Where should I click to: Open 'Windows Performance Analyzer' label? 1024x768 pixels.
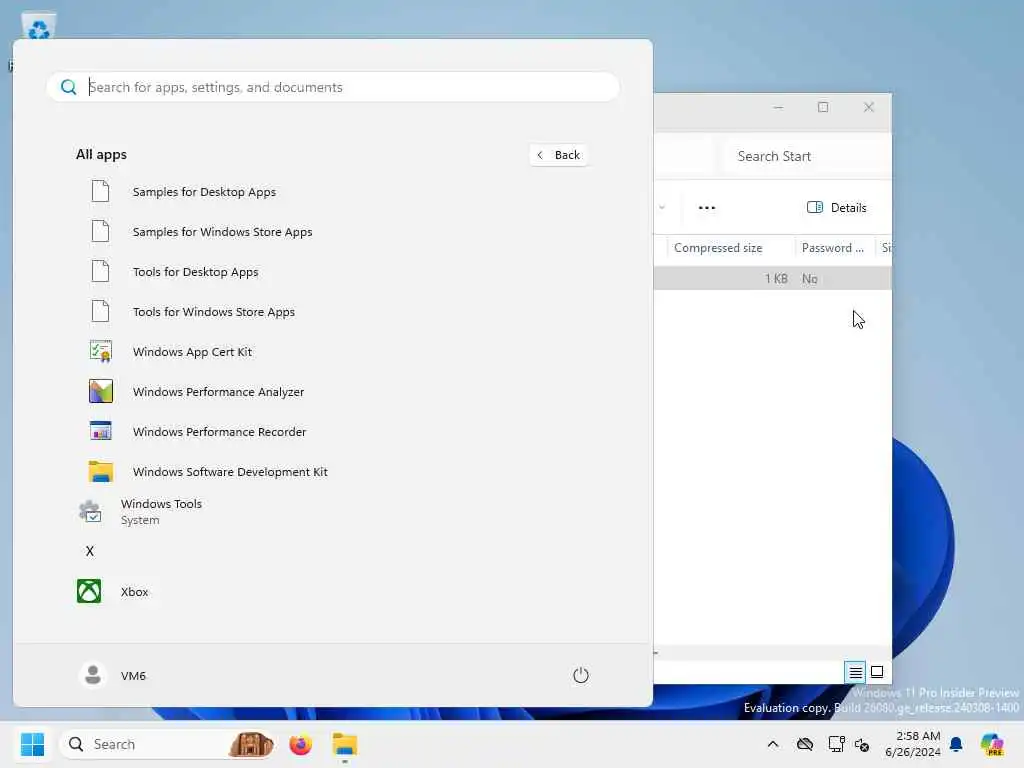218,392
